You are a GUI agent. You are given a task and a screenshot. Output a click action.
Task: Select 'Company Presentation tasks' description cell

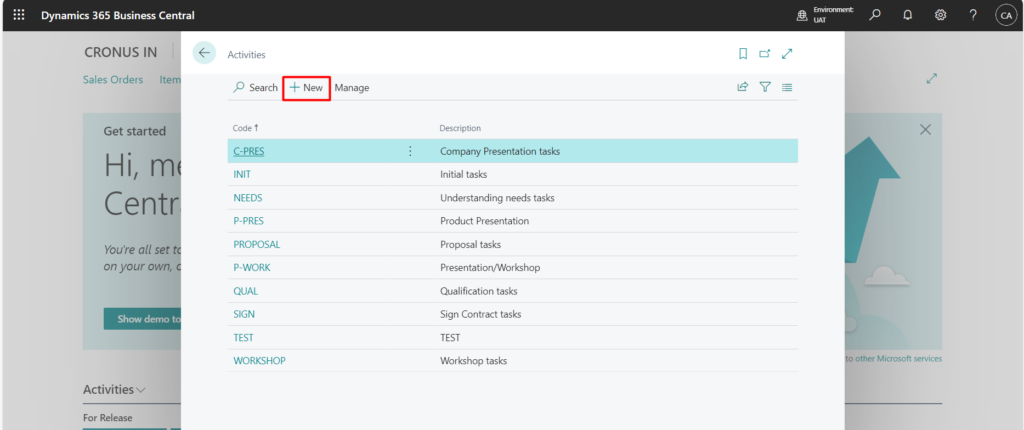[x=500, y=151]
